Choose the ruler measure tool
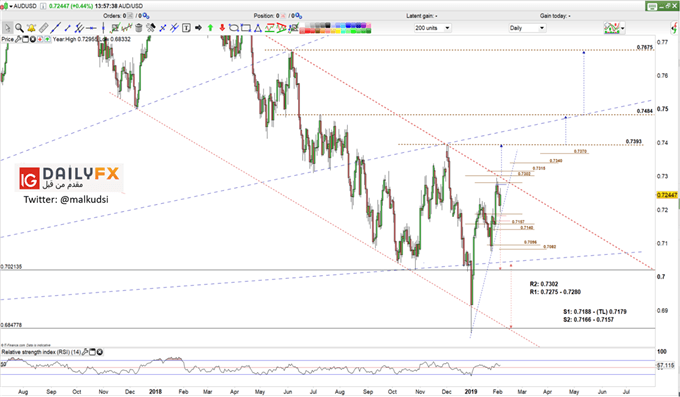Image resolution: width=680 pixels, height=397 pixels. (43, 28)
